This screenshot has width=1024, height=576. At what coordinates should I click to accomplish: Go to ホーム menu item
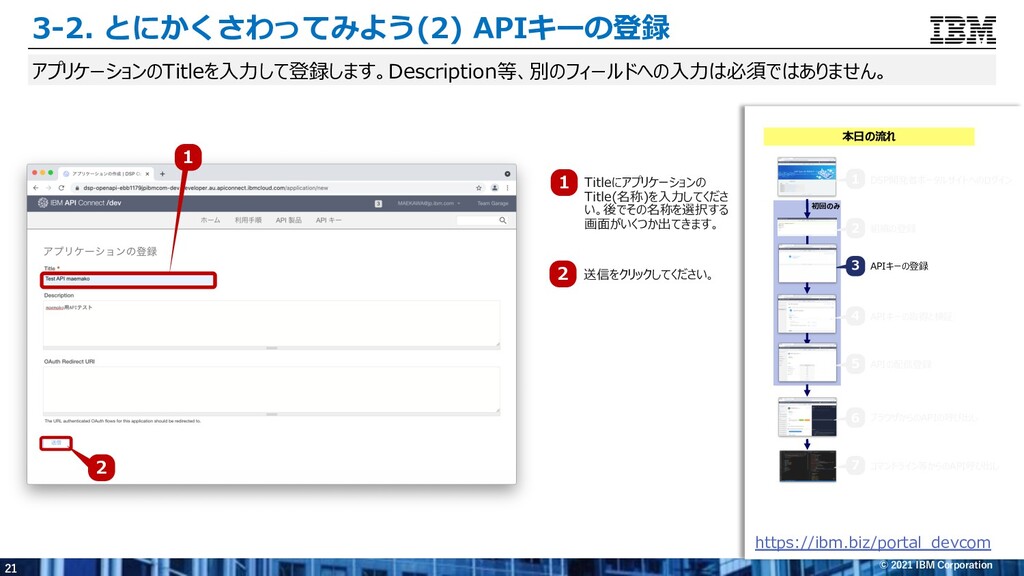pos(210,221)
